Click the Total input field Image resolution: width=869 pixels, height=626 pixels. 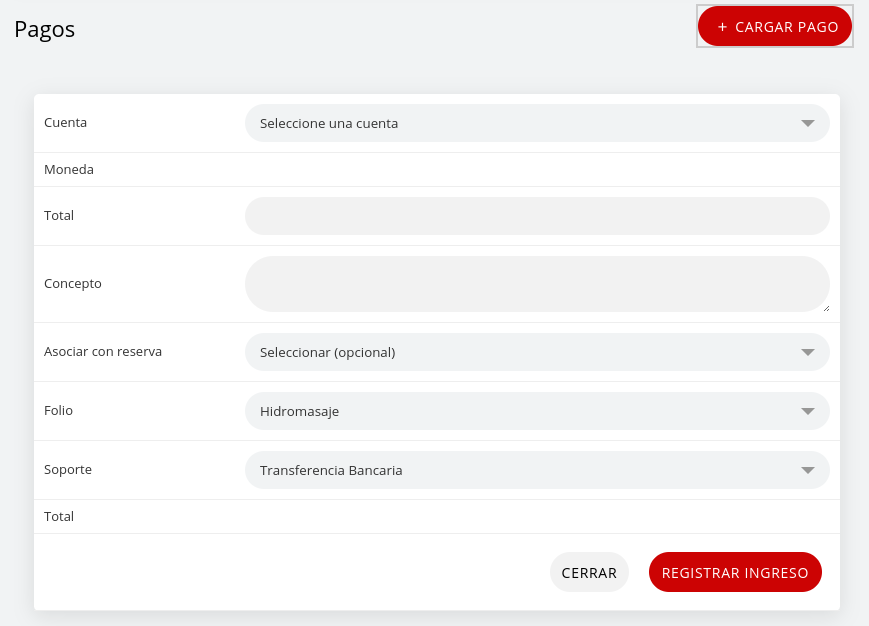[x=537, y=215]
